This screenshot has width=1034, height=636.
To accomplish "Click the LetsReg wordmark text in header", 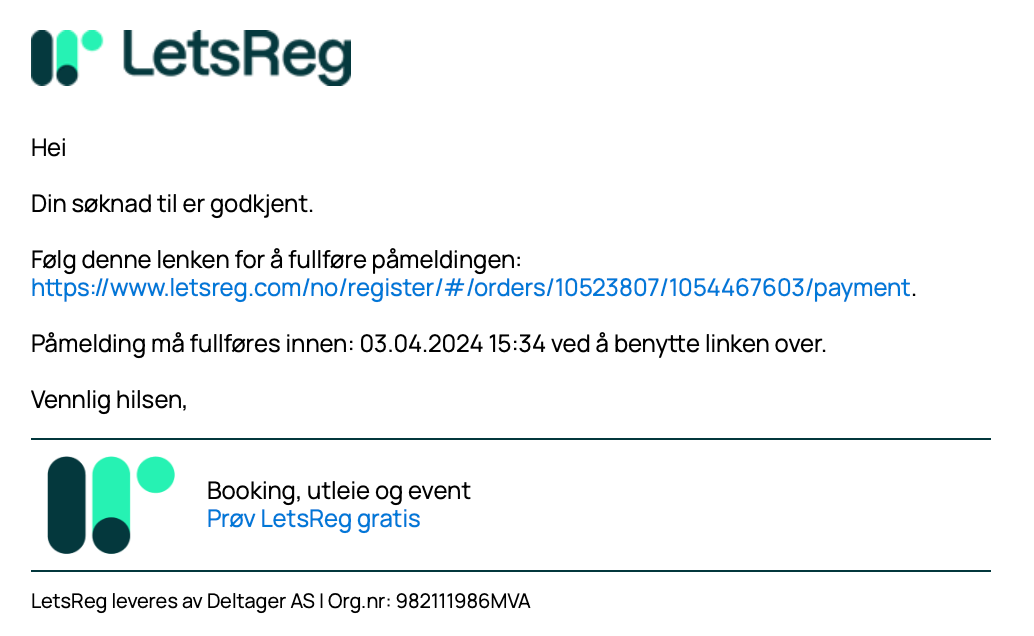I will coord(237,57).
